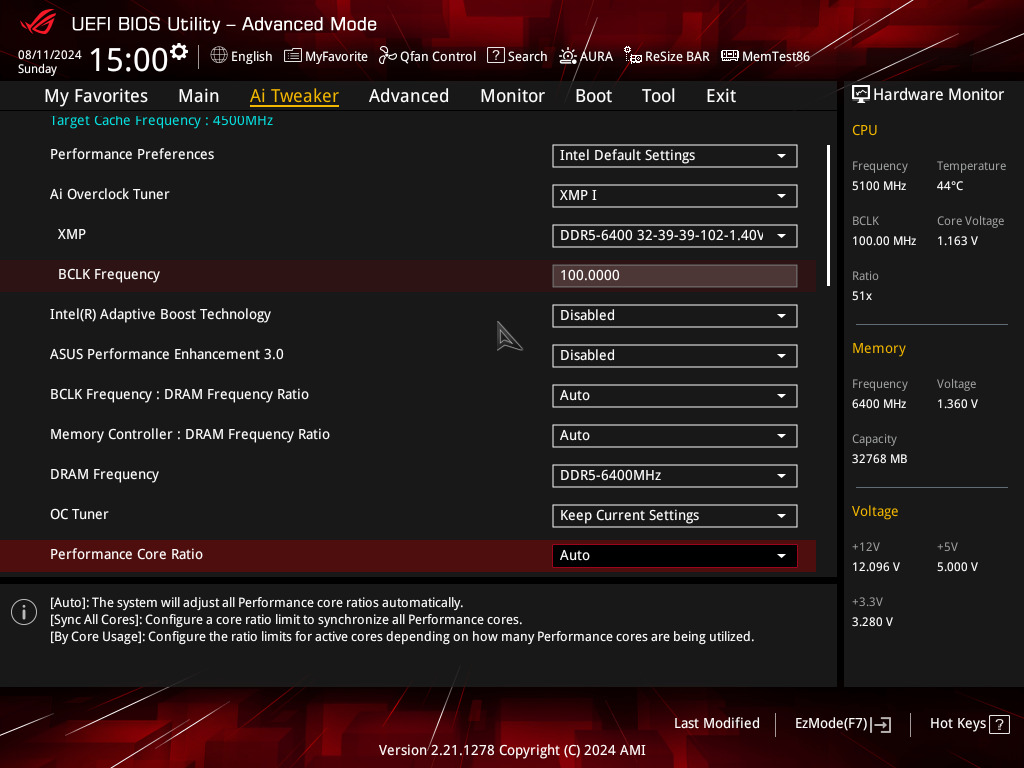The image size is (1024, 768).
Task: Open the Hot Keys help
Action: (969, 724)
